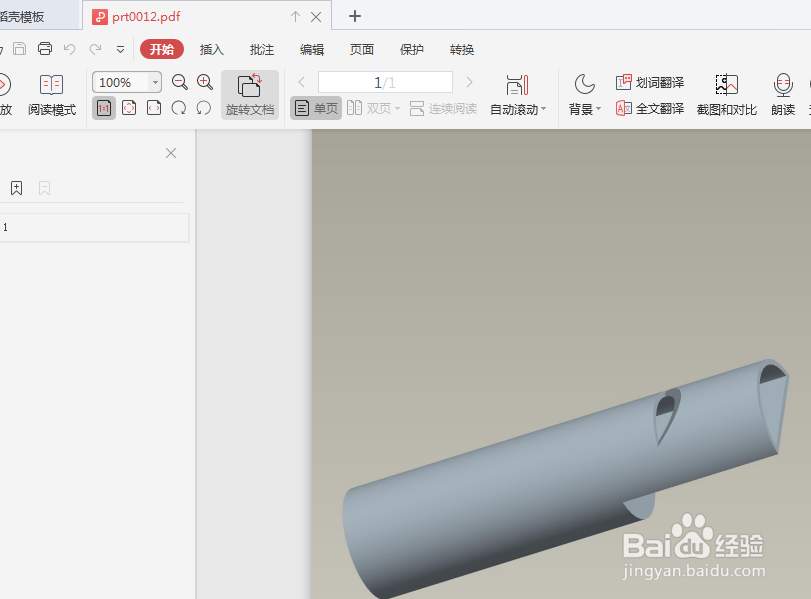811x599 pixels.
Task: Click 划词翻译 word translation
Action: point(650,82)
